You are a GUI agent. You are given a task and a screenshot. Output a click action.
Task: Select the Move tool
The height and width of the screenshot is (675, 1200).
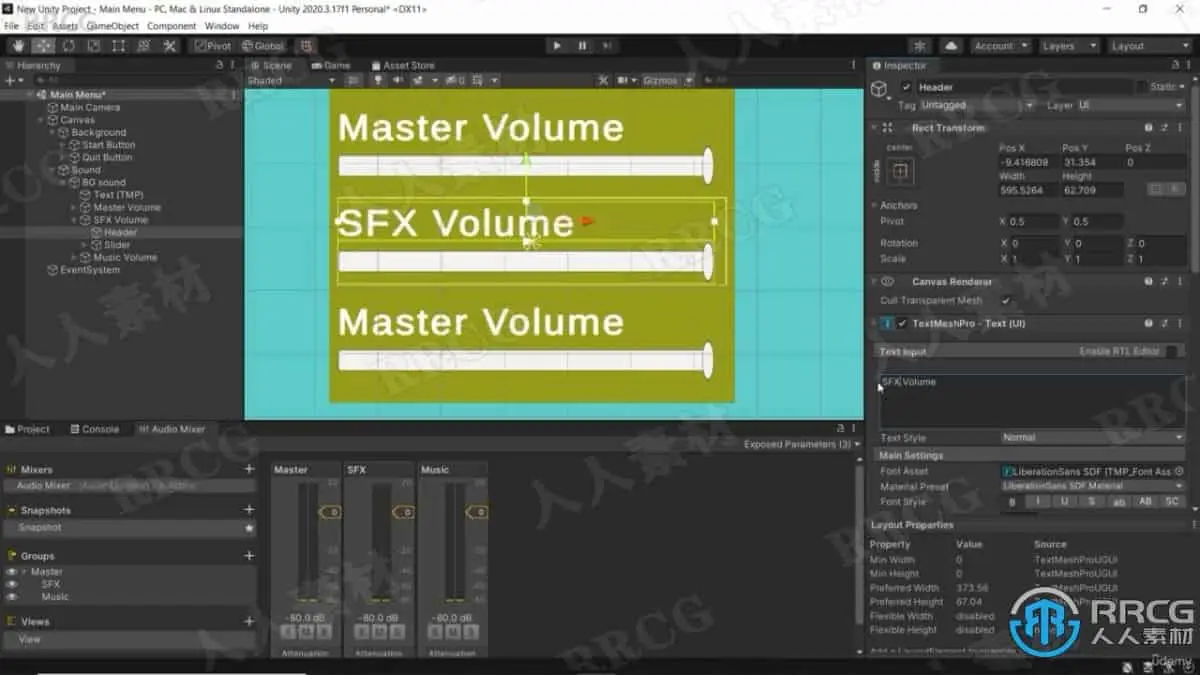point(43,46)
